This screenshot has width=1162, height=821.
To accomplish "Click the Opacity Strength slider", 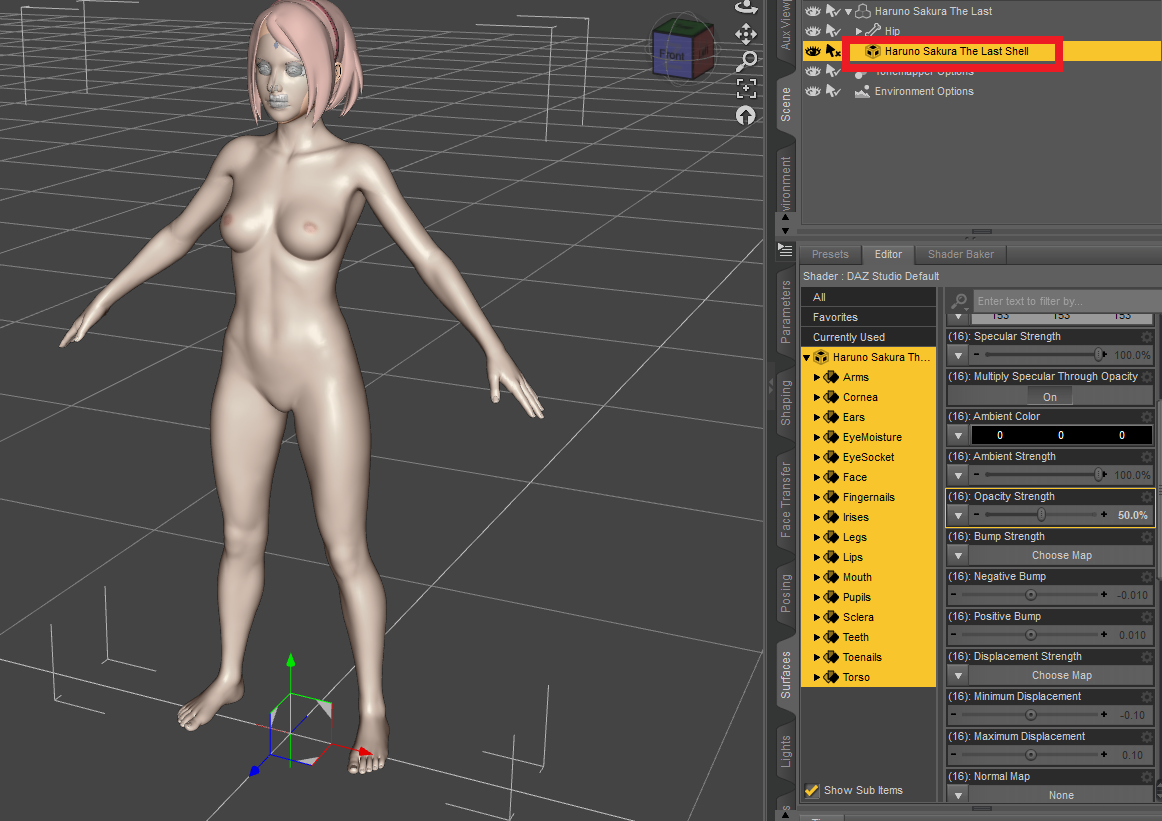I will click(x=1041, y=514).
